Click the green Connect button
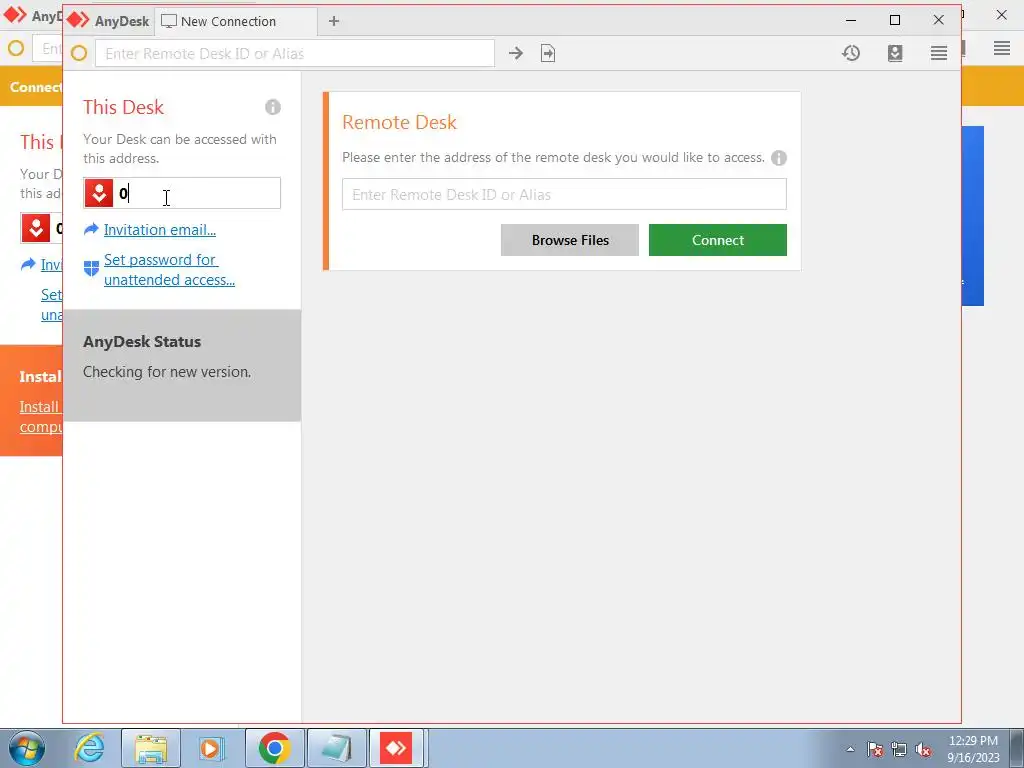Screen dimensions: 1024x768 [x=718, y=240]
